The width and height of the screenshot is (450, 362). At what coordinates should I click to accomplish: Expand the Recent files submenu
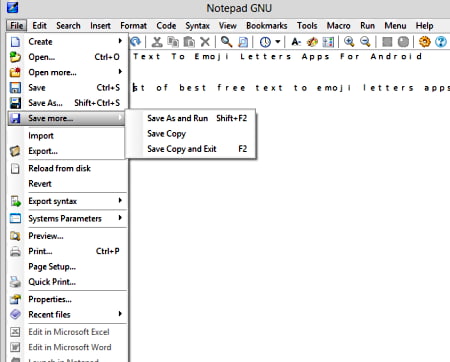coord(67,314)
